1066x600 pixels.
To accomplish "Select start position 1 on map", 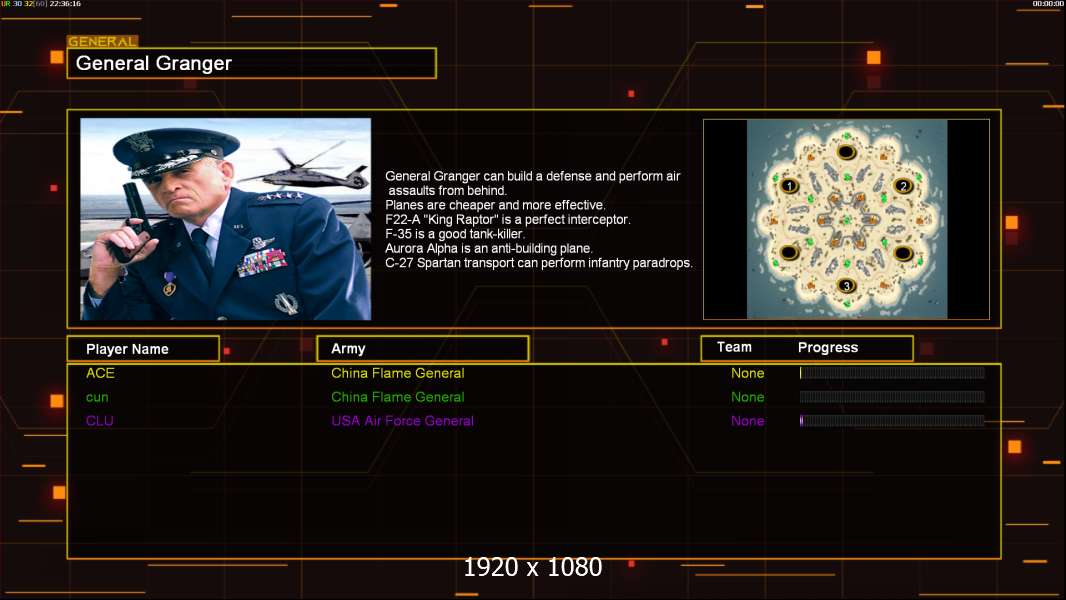I will (789, 186).
